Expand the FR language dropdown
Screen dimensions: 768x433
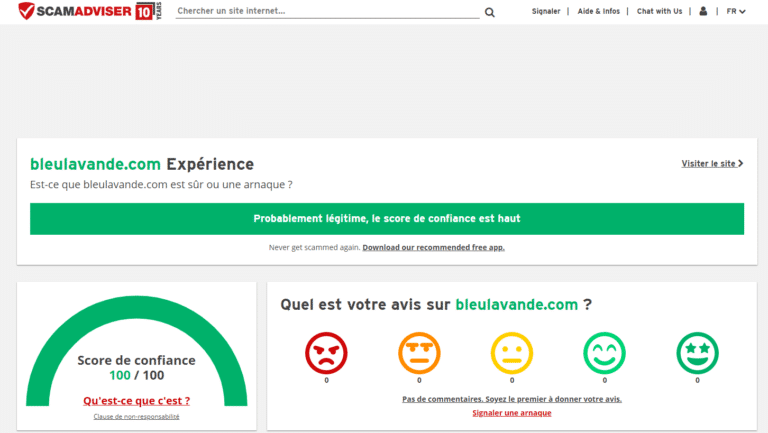[x=736, y=11]
